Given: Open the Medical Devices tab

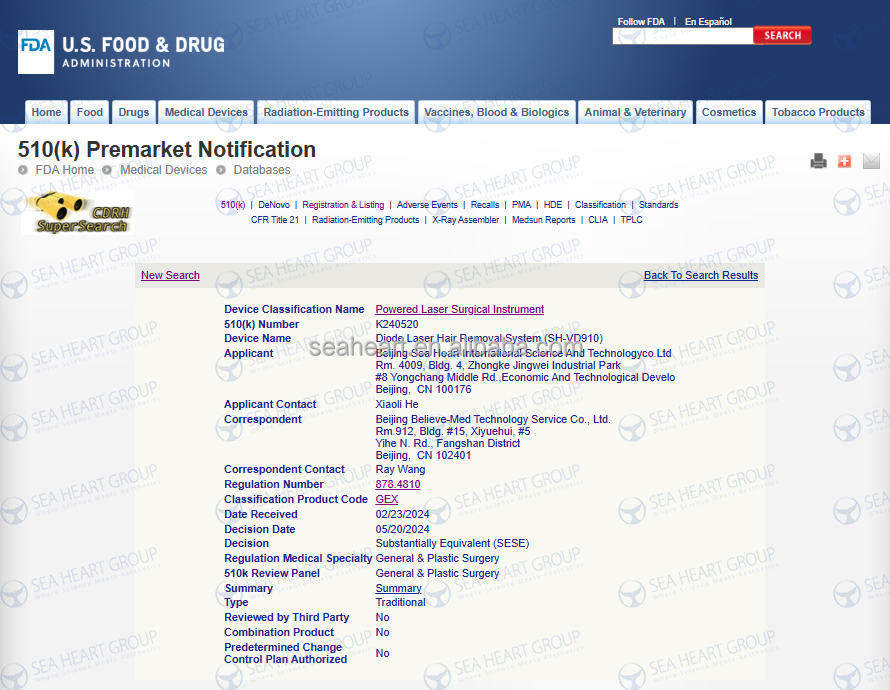Looking at the screenshot, I should click(206, 112).
